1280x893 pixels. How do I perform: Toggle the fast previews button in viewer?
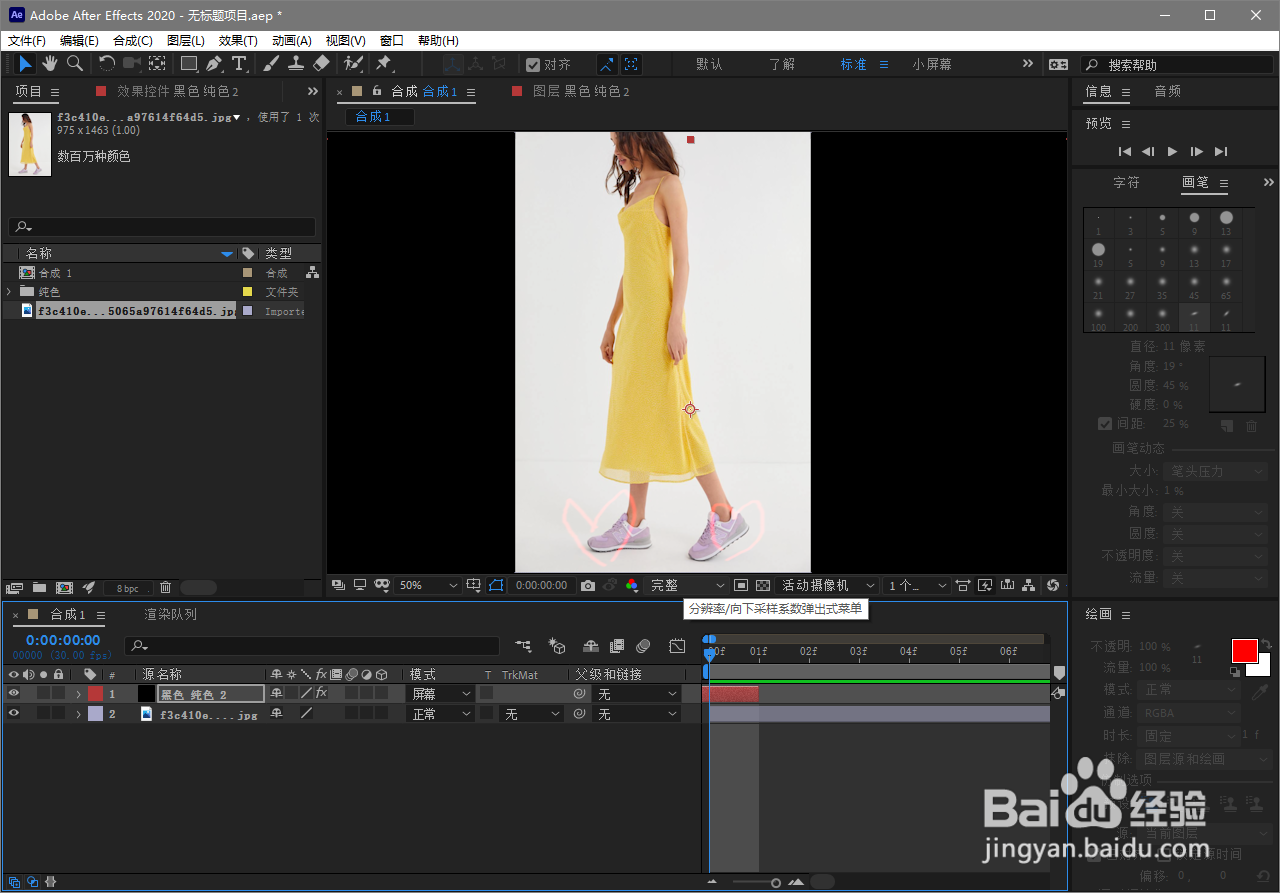[x=985, y=585]
